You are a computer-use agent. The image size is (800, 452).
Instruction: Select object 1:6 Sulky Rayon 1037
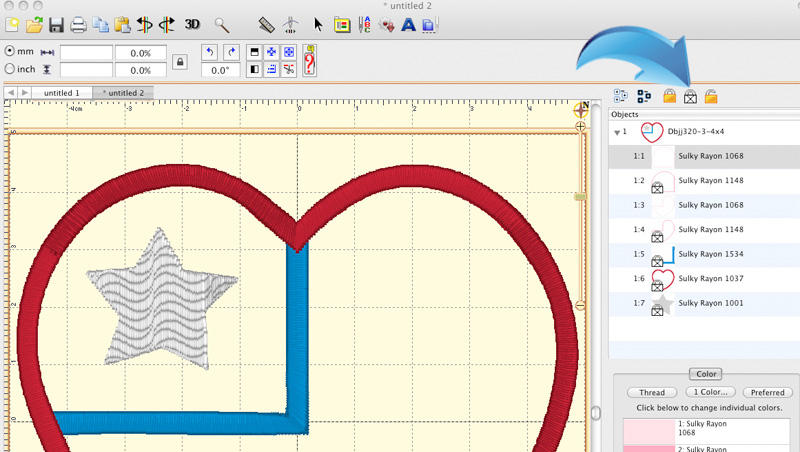[x=704, y=279]
